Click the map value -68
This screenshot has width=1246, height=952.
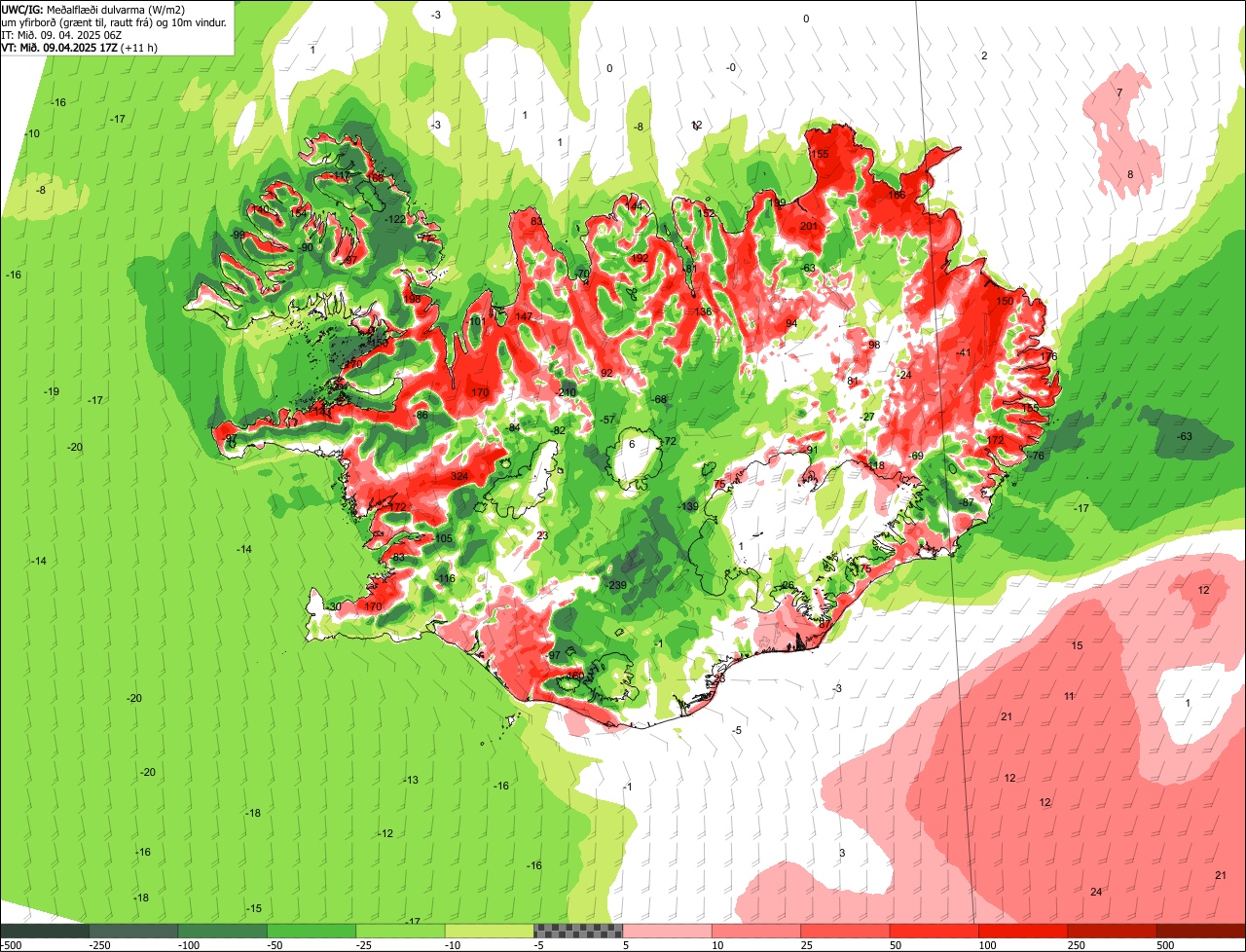659,399
